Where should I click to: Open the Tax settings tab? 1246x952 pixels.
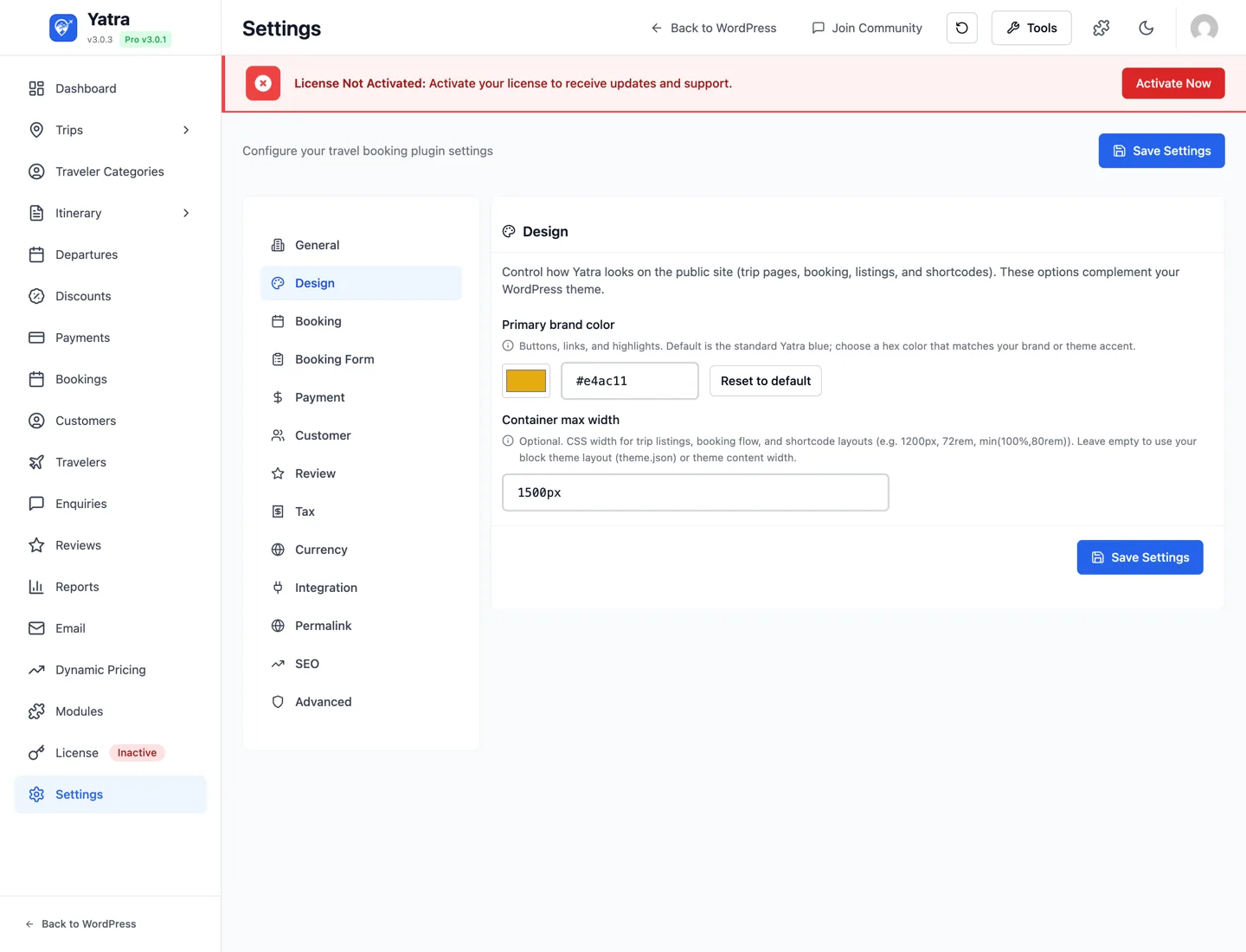(361, 511)
